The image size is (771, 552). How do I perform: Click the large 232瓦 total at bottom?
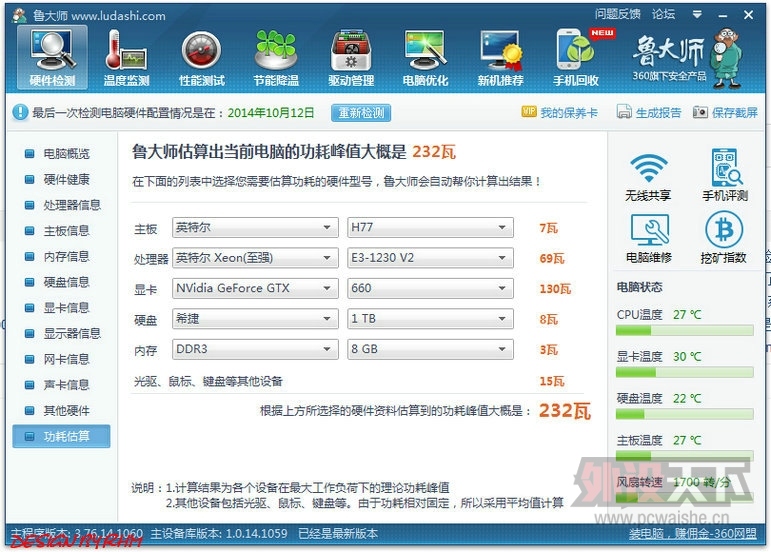564,410
